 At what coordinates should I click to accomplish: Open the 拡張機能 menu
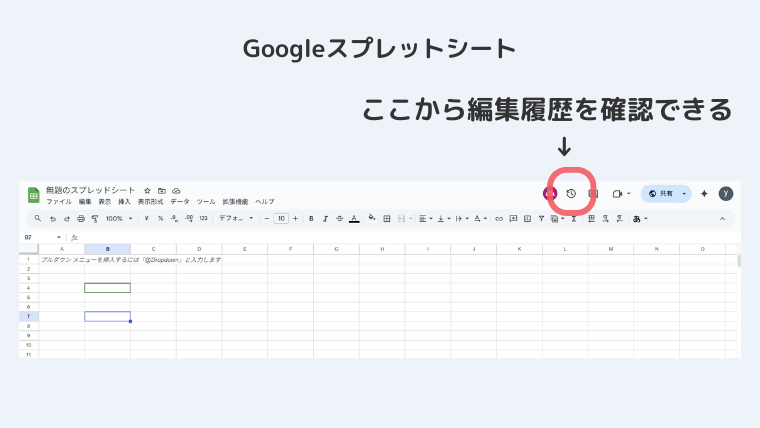[x=235, y=202]
